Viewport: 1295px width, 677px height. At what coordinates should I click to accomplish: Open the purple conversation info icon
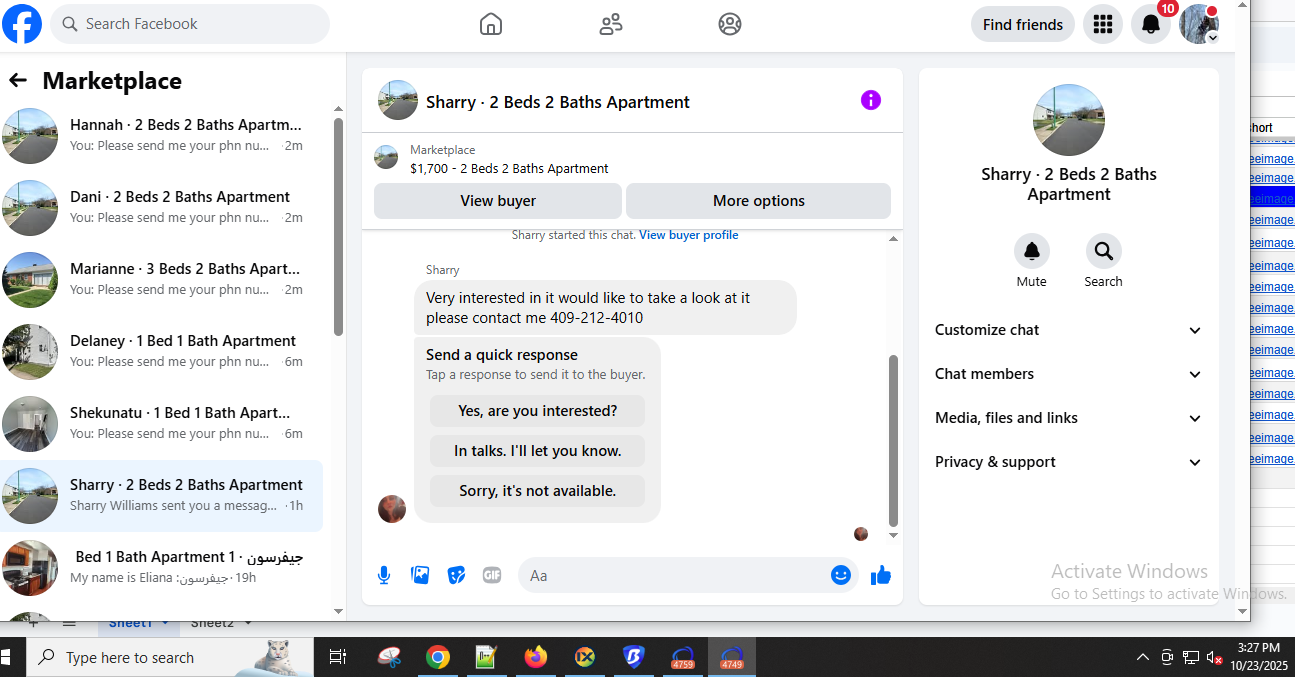point(871,100)
